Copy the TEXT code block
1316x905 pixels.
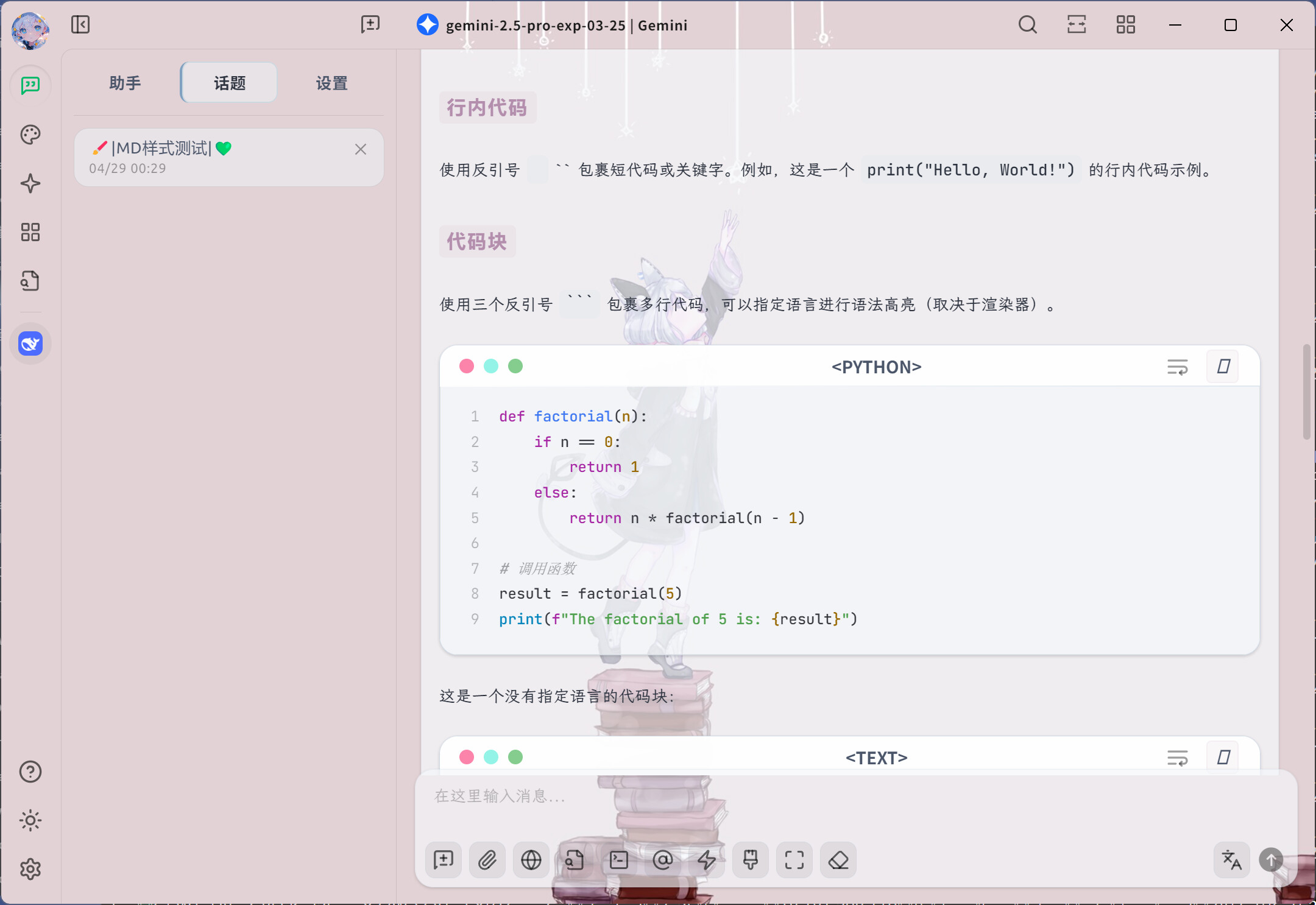pos(1223,758)
